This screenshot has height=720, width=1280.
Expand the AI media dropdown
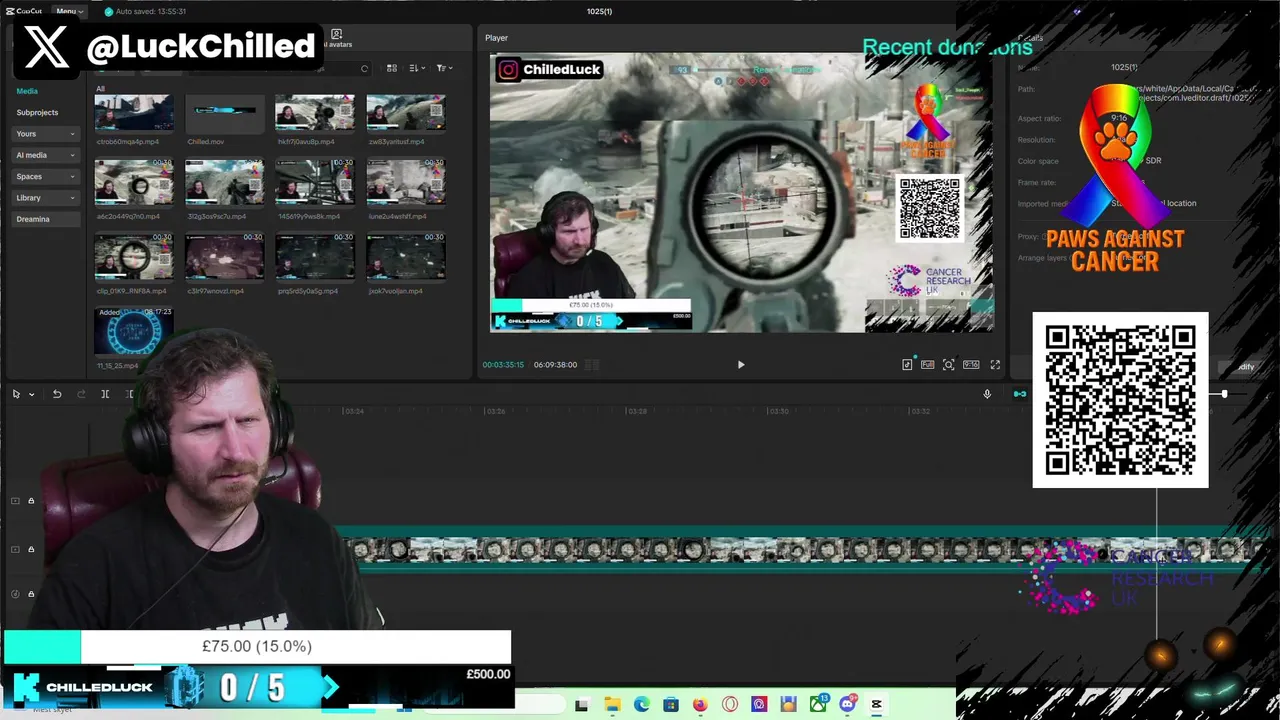pos(46,155)
